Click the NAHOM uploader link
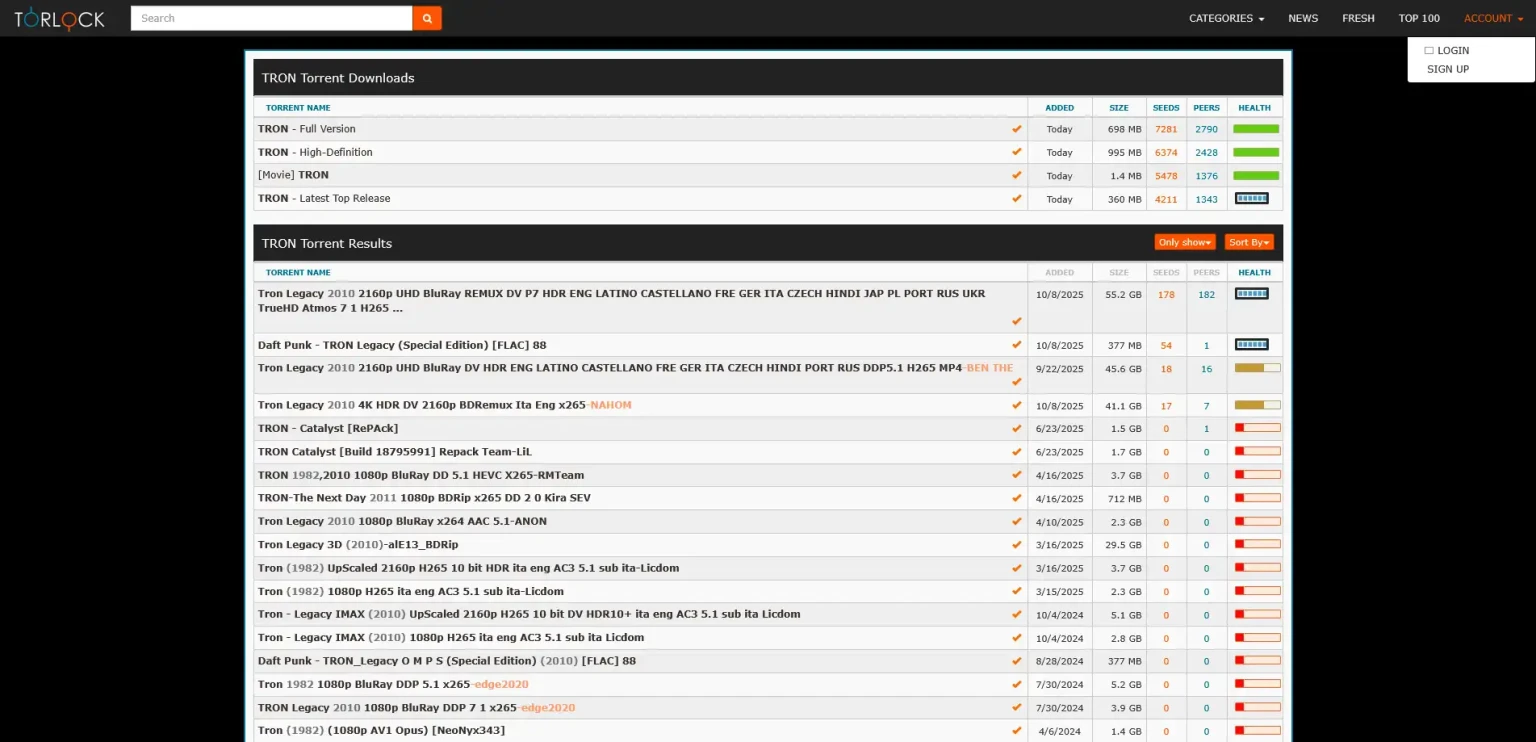Image resolution: width=1536 pixels, height=742 pixels. [x=611, y=405]
